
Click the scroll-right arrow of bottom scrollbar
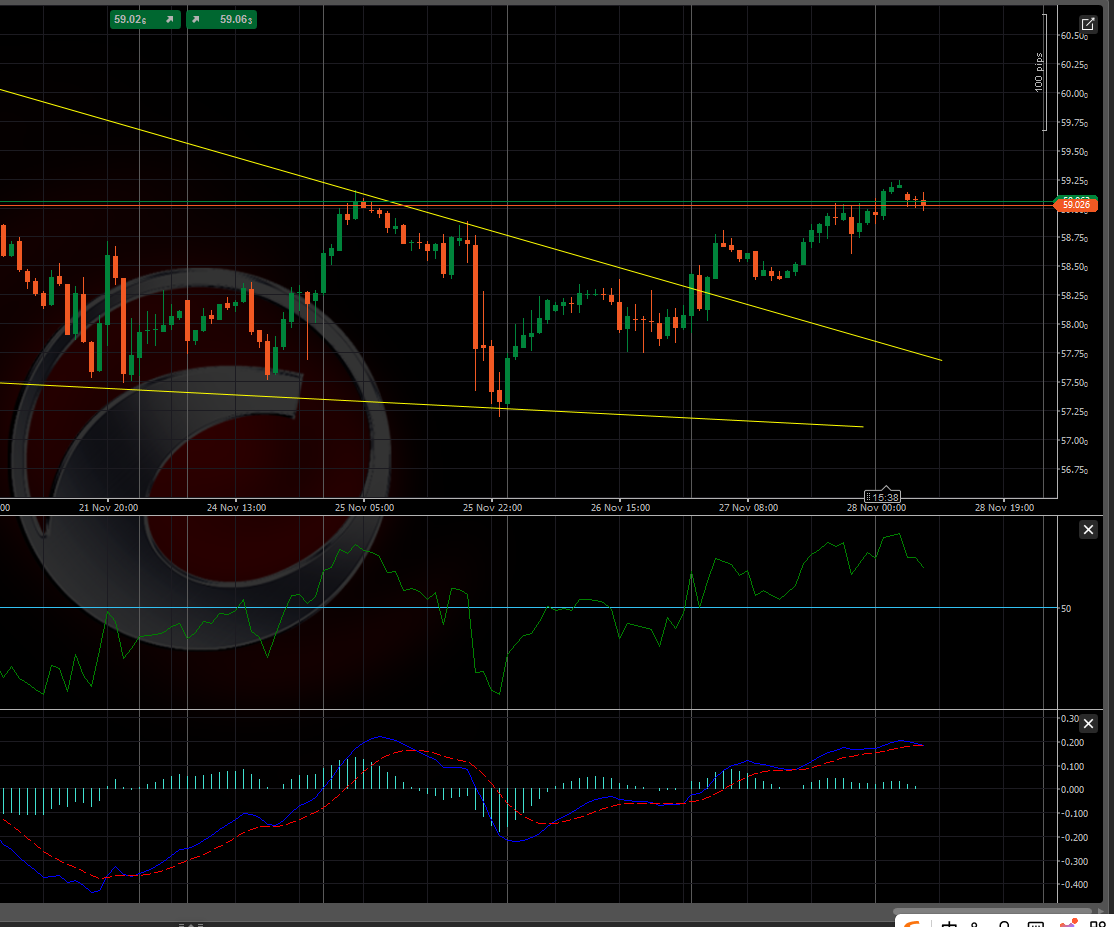[x=1102, y=911]
